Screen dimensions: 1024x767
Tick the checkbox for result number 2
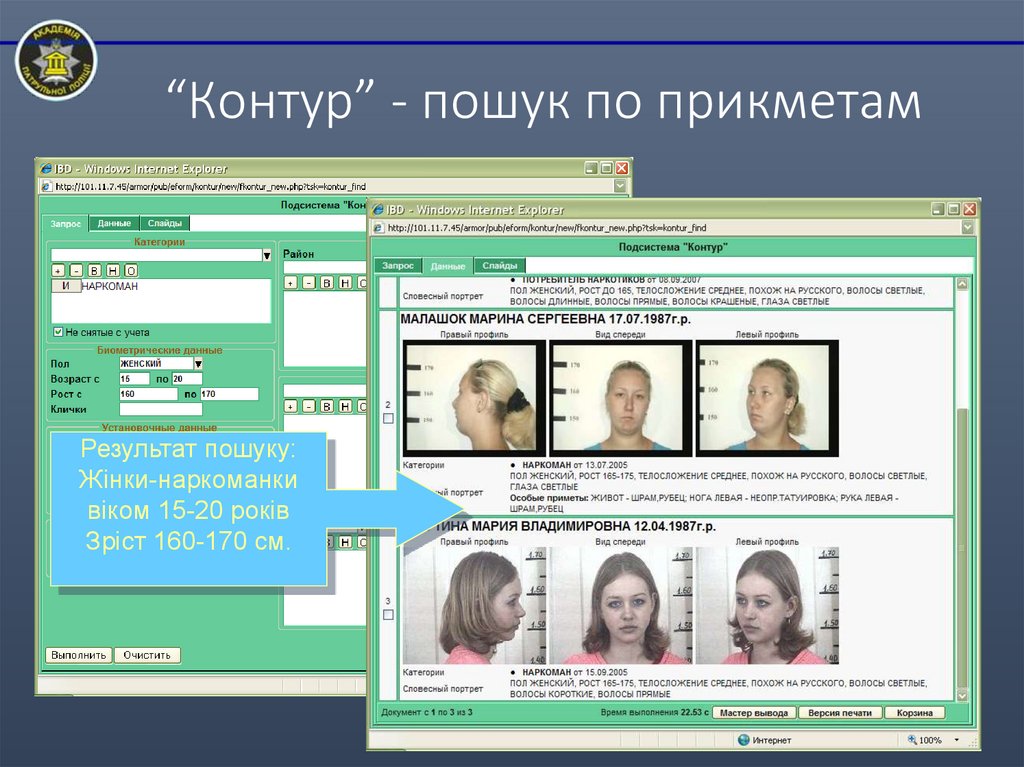point(388,418)
